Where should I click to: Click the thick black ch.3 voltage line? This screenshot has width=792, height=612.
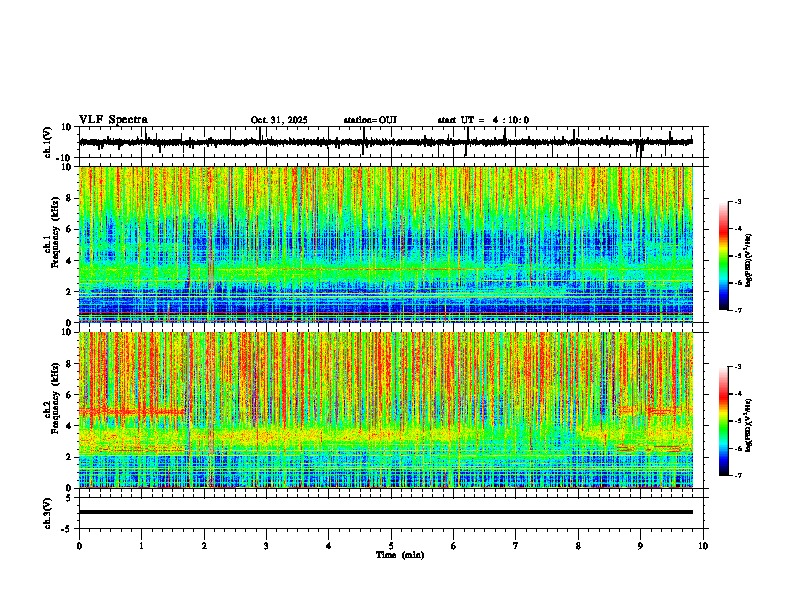(x=386, y=512)
